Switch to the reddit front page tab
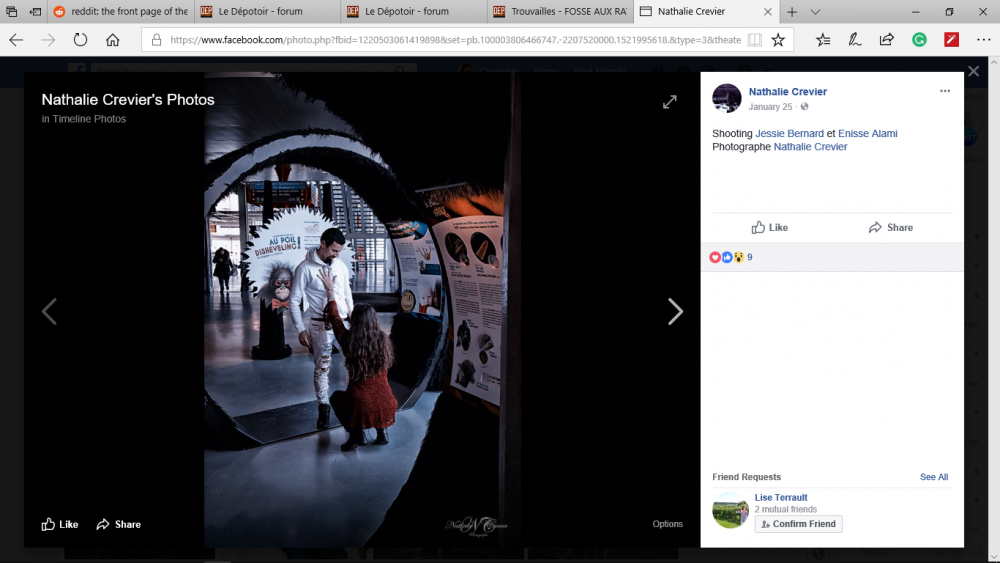The width and height of the screenshot is (1000, 563). (x=120, y=12)
